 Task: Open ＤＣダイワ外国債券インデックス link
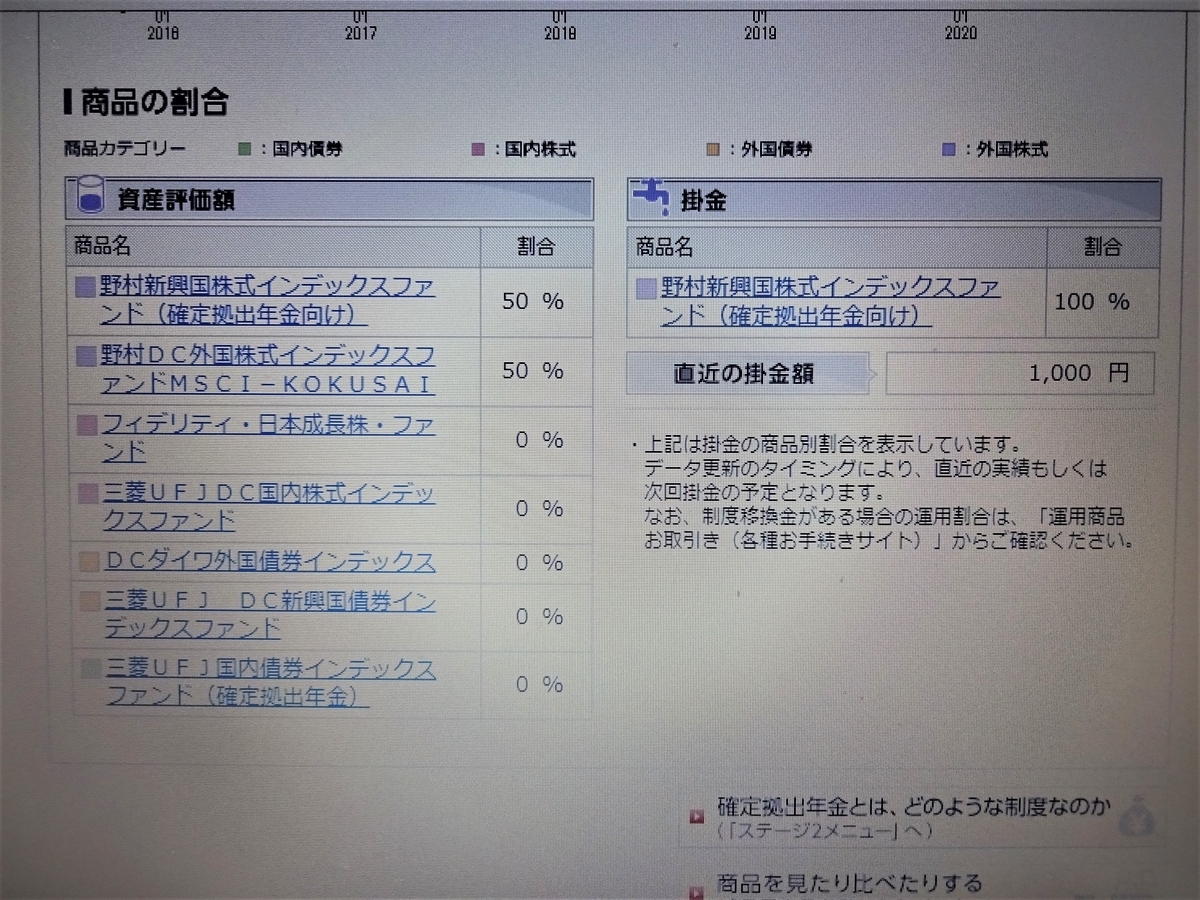tap(268, 562)
